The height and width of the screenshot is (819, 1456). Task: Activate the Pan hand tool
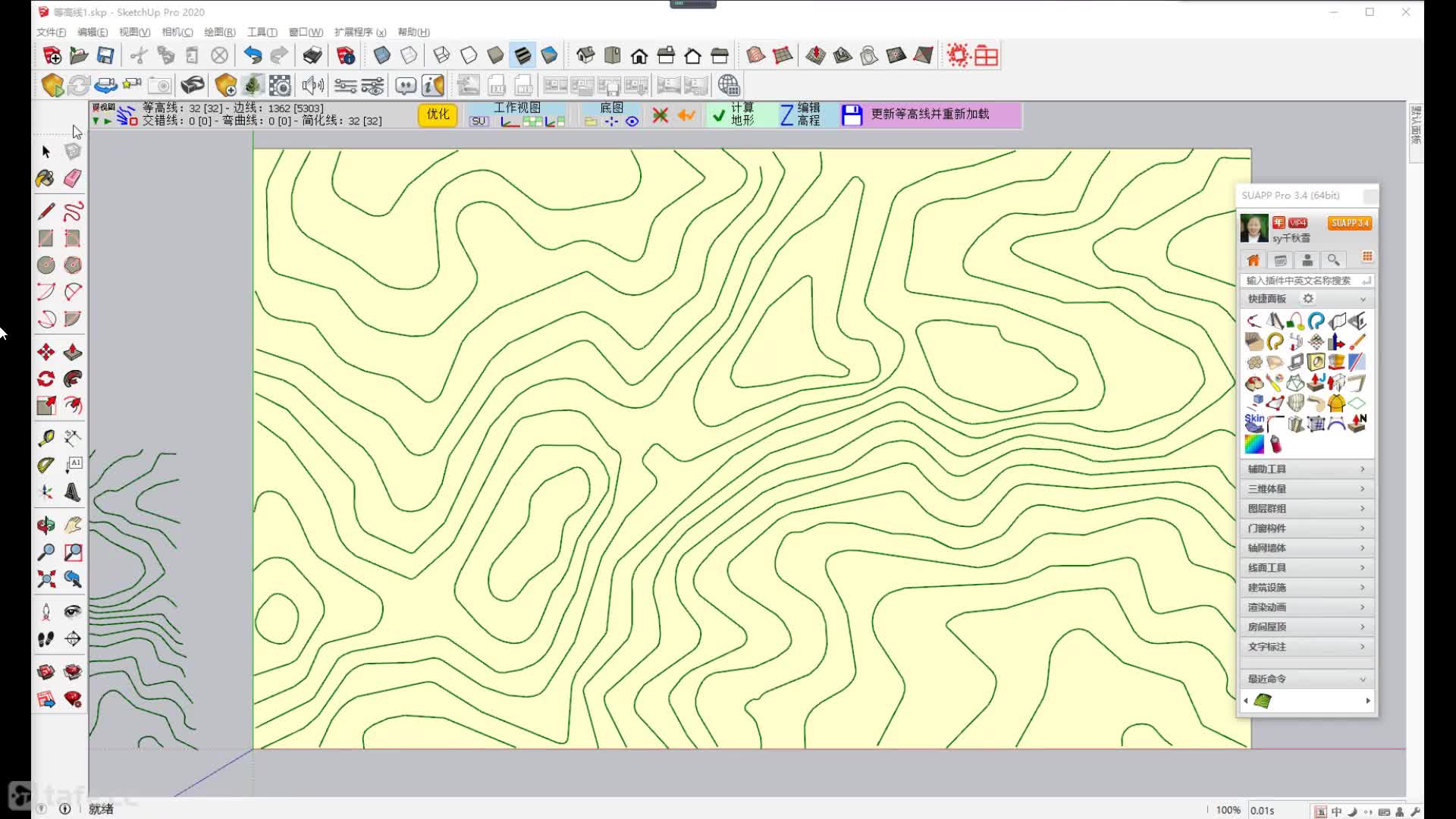(x=73, y=525)
